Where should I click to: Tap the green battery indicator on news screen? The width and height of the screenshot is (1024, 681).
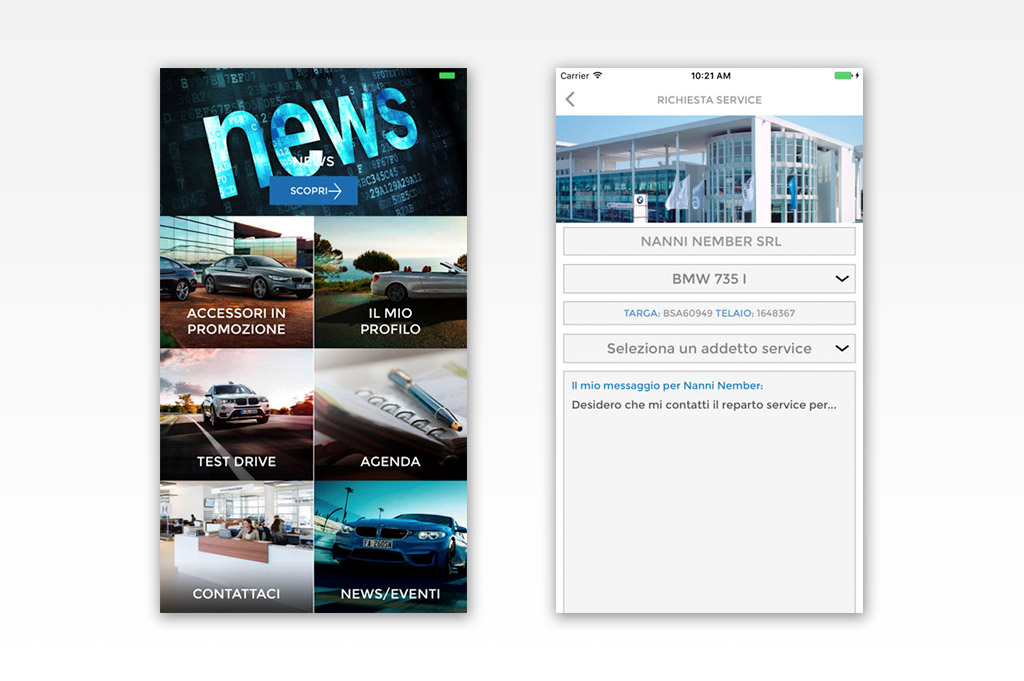point(447,76)
